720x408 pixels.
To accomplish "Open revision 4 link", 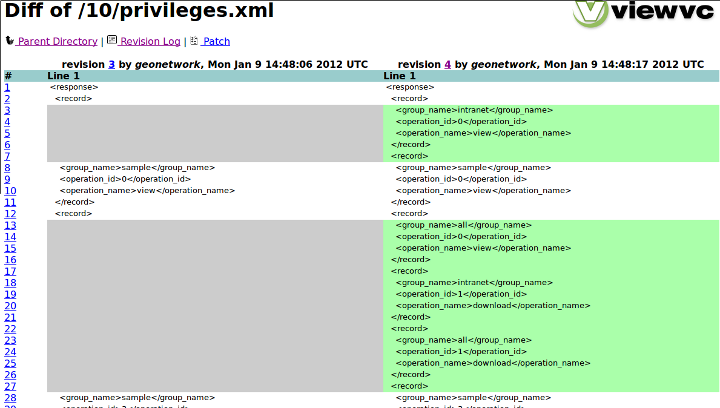I will (x=447, y=64).
